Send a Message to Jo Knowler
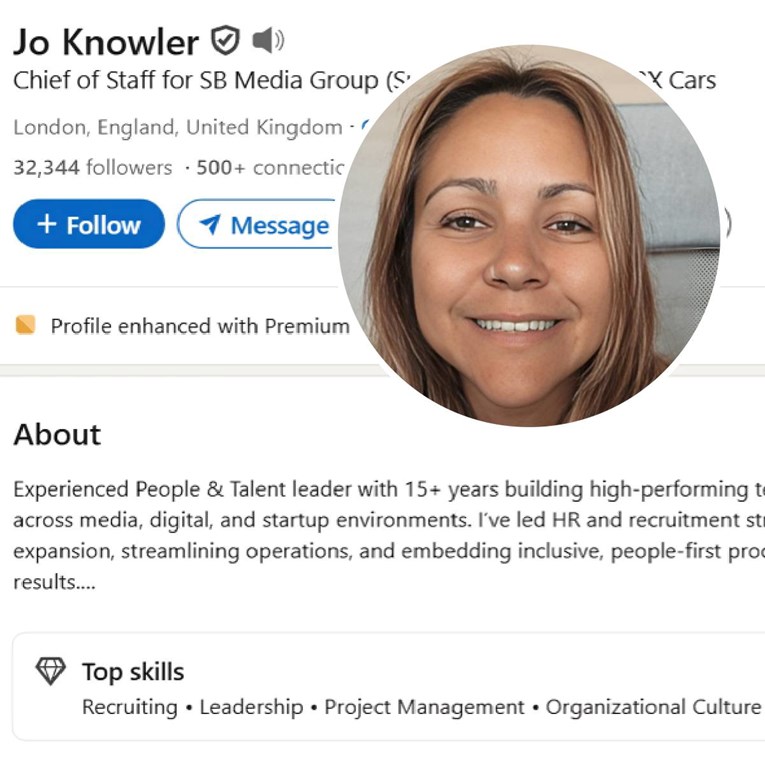 click(259, 224)
